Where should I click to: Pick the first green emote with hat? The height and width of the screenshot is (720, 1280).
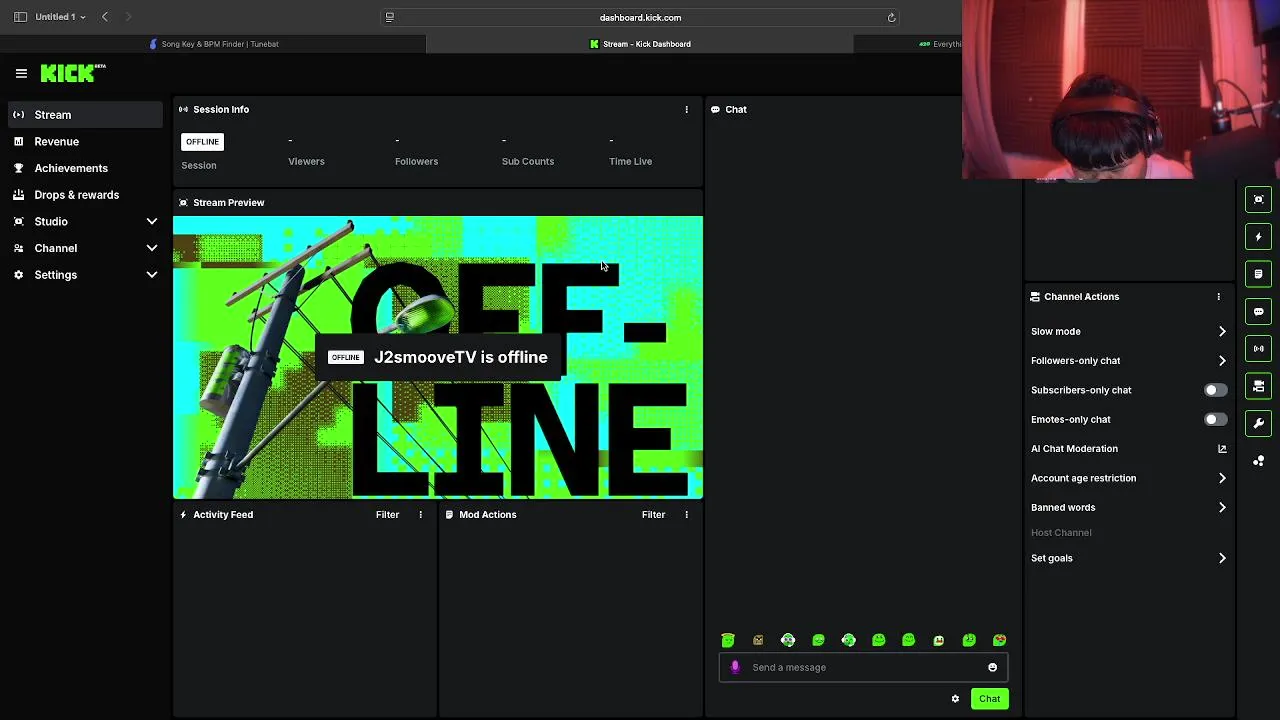[728, 640]
